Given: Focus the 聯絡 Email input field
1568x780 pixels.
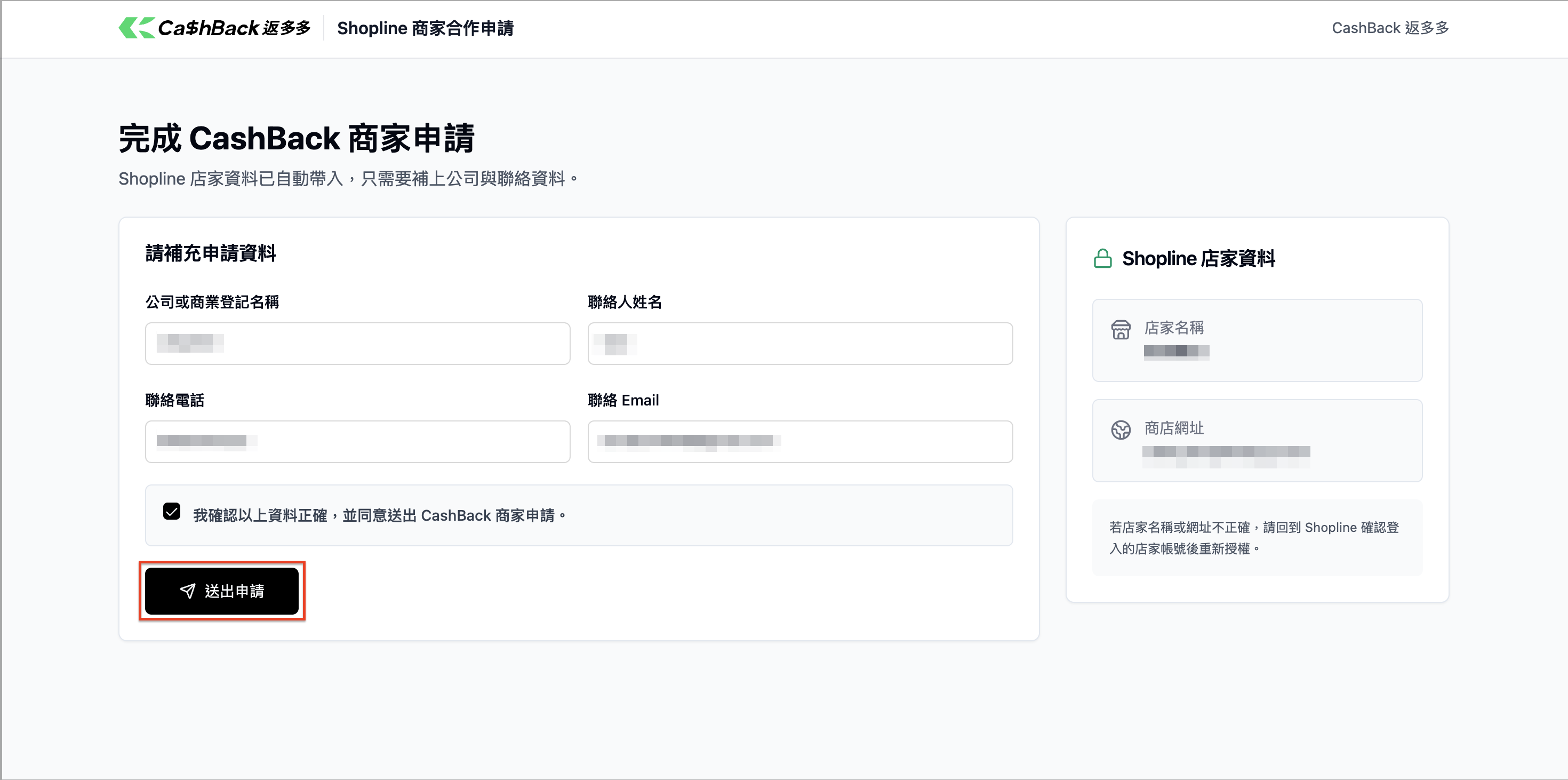Looking at the screenshot, I should click(800, 441).
